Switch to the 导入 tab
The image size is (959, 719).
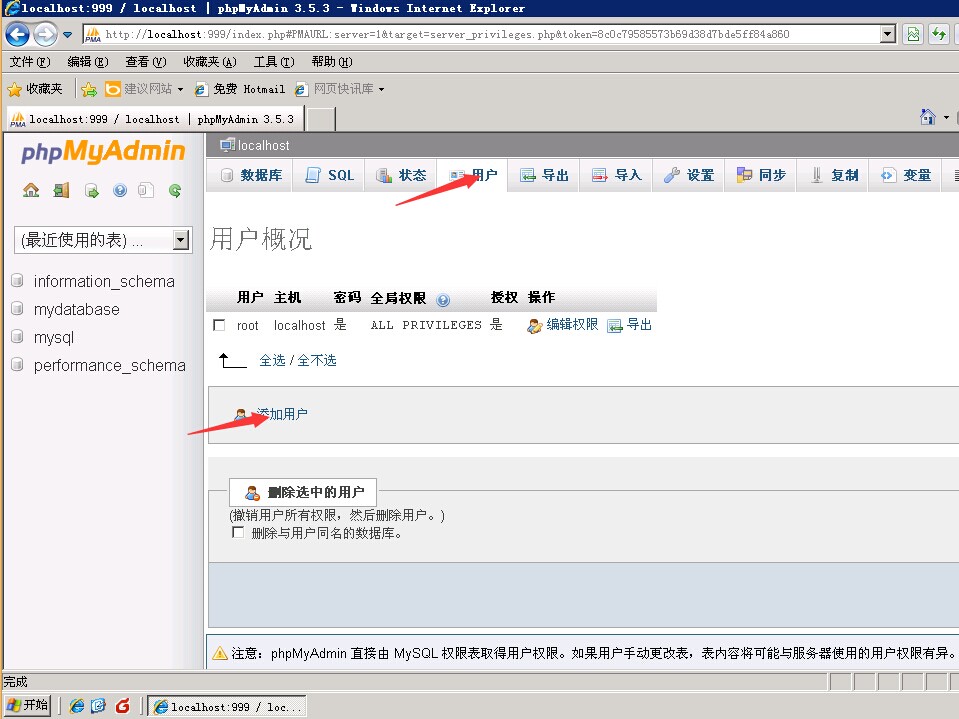click(x=616, y=175)
